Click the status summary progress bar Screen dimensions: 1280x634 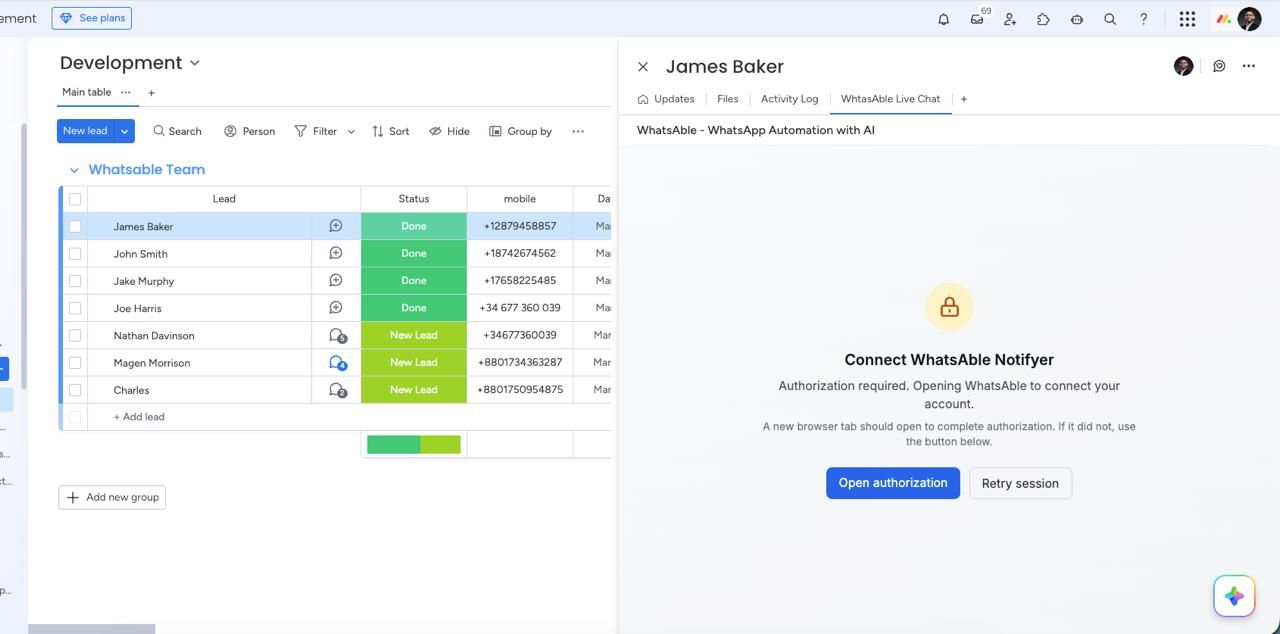click(414, 444)
